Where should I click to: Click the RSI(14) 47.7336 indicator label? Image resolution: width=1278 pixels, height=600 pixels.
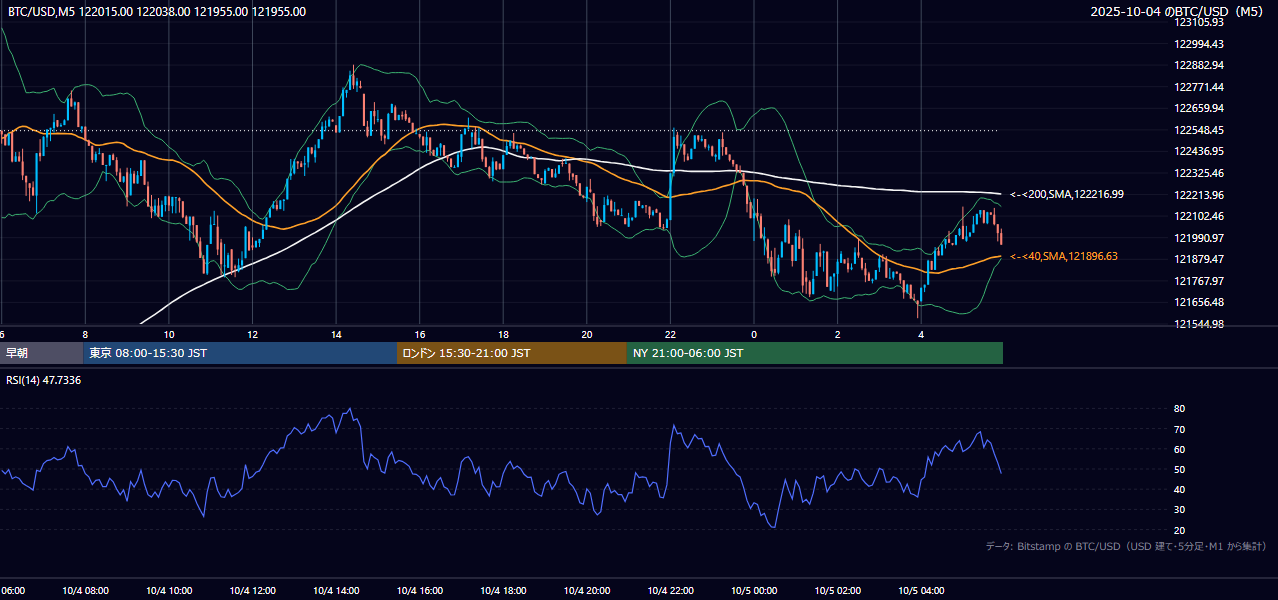point(44,380)
